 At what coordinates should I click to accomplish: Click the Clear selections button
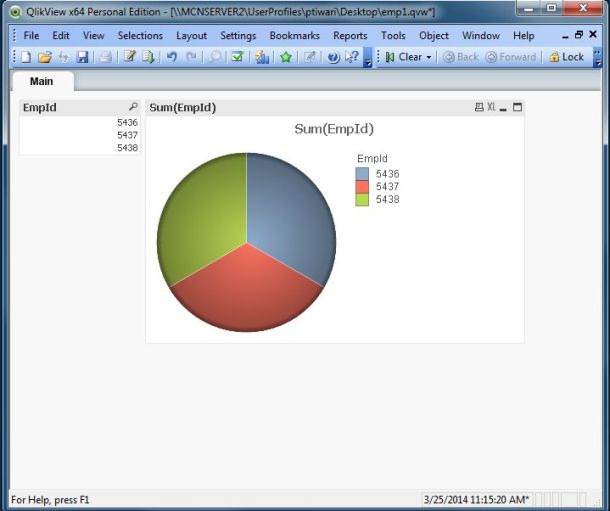pos(404,57)
